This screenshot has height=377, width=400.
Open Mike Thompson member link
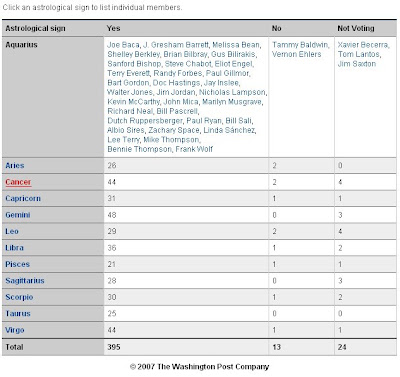pyautogui.click(x=171, y=140)
